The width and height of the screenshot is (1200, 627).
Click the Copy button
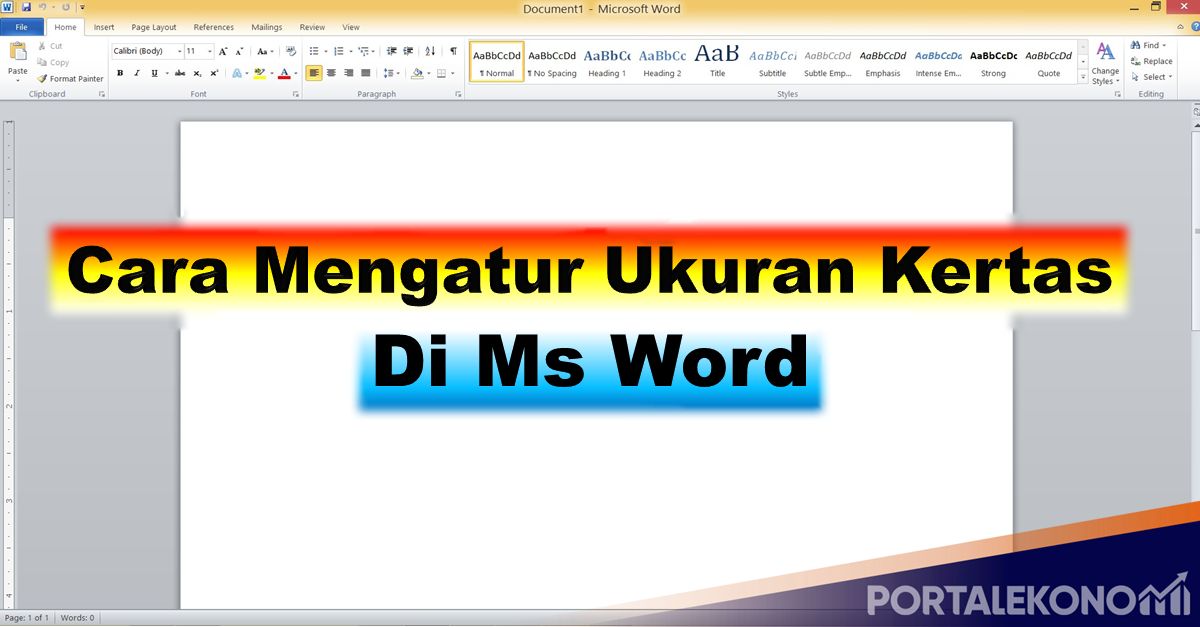[x=53, y=62]
